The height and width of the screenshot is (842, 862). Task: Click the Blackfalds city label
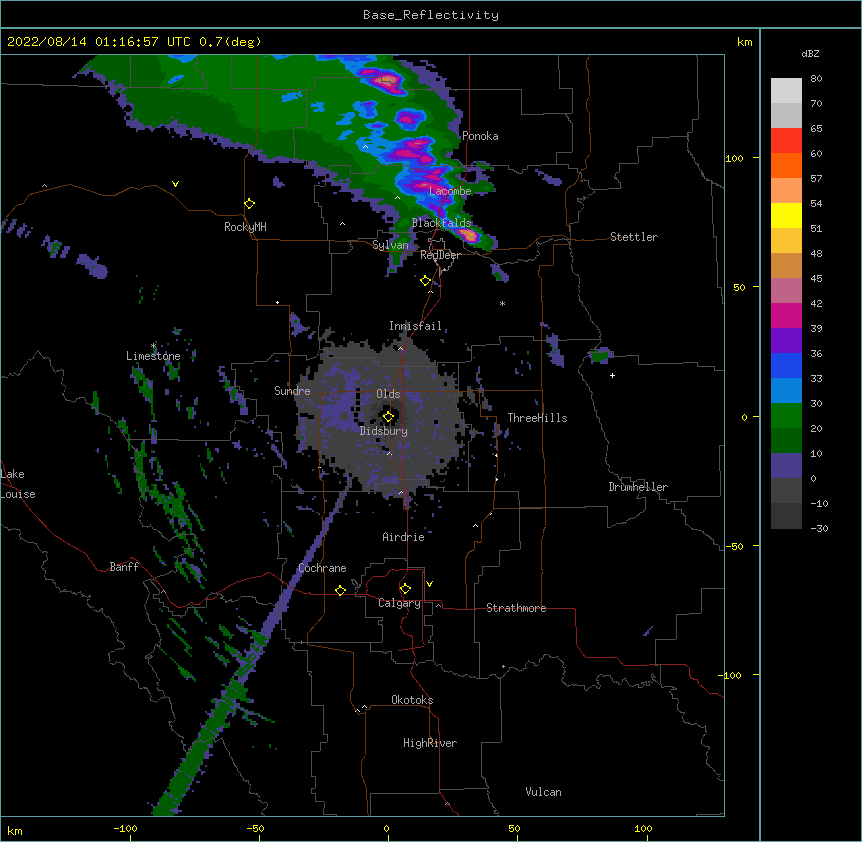(441, 223)
